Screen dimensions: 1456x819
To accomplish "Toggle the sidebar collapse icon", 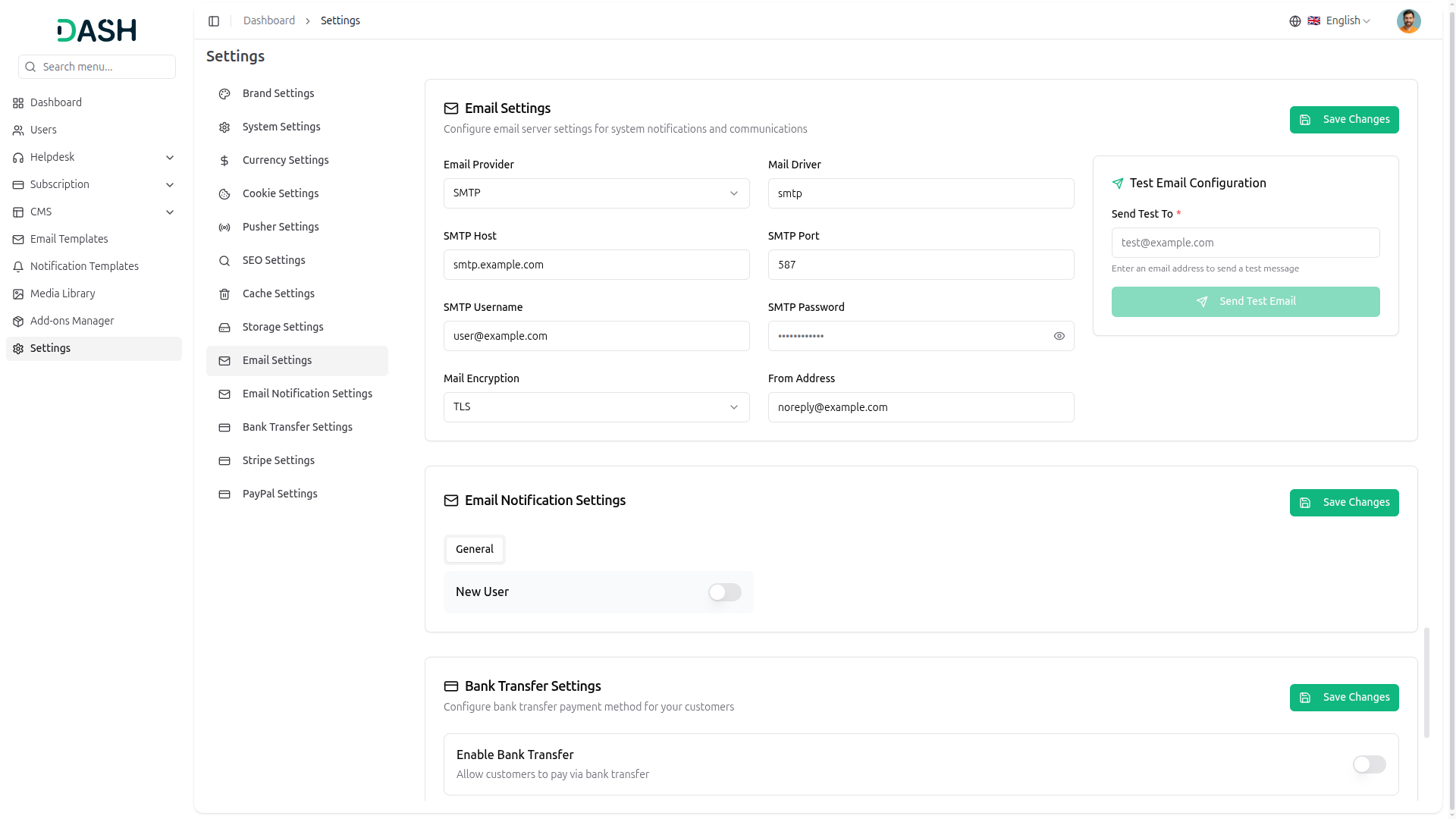I will point(214,21).
